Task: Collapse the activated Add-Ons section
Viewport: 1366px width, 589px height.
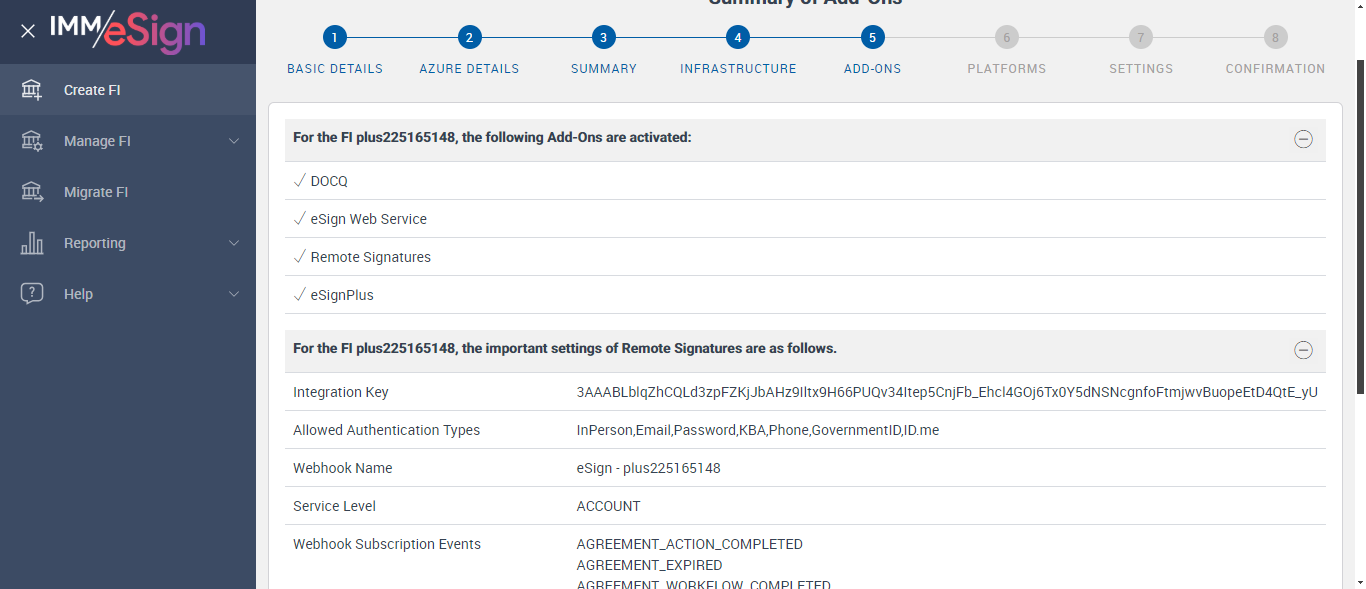Action: coord(1303,139)
